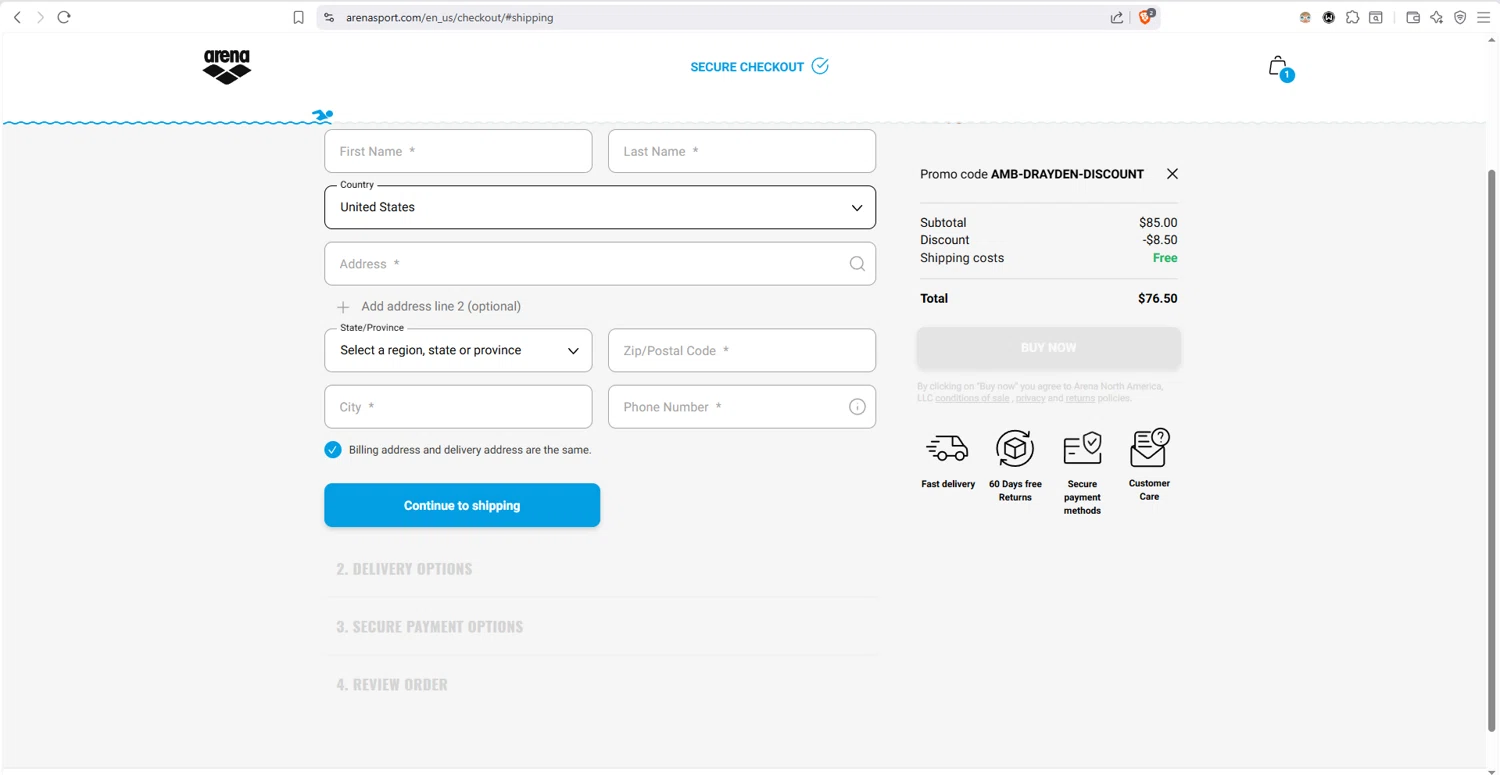Open the State/Province dropdown
Screen dimensions: 1500x775
[458, 350]
